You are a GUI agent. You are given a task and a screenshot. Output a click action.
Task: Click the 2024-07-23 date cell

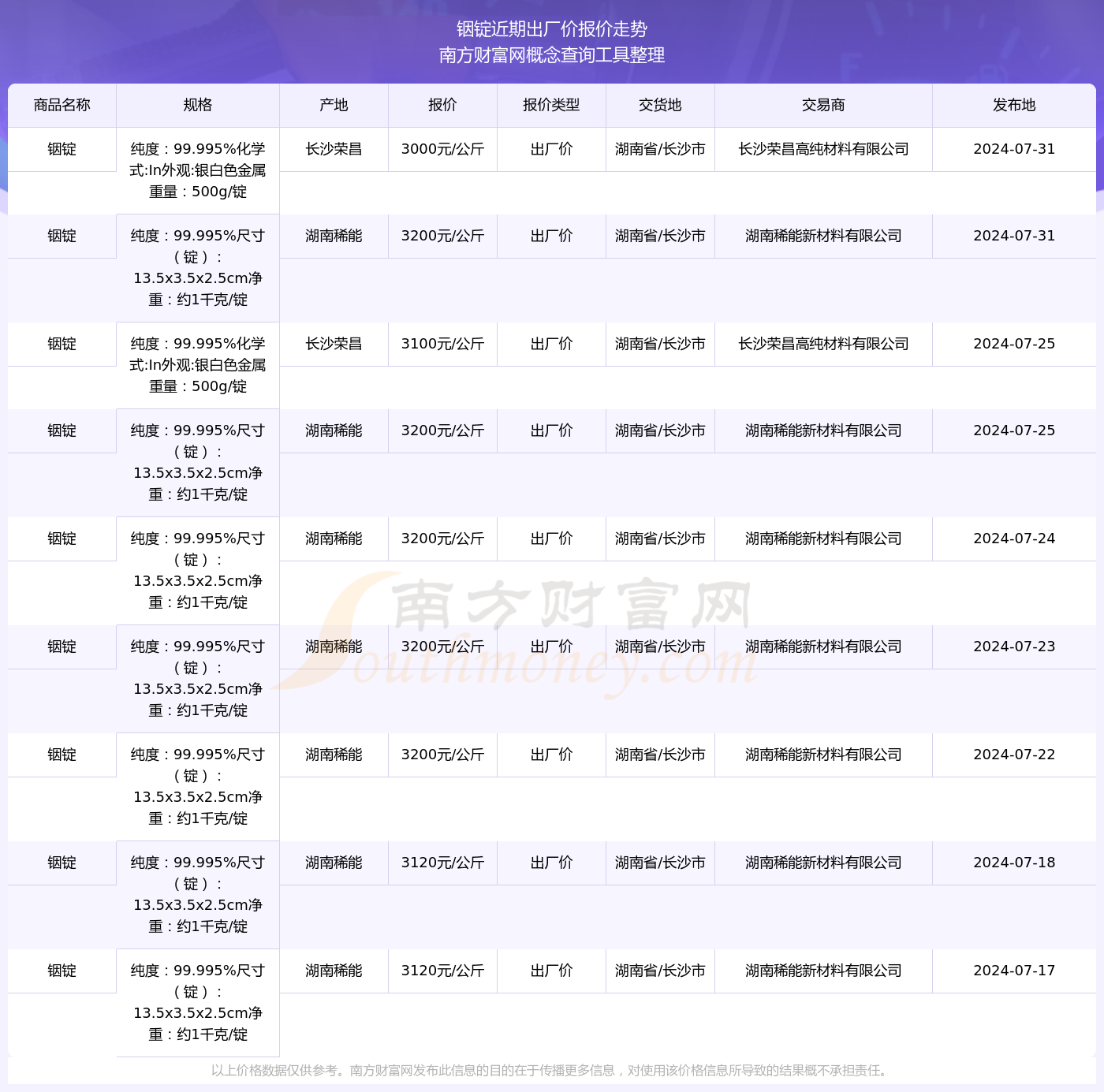click(1014, 647)
